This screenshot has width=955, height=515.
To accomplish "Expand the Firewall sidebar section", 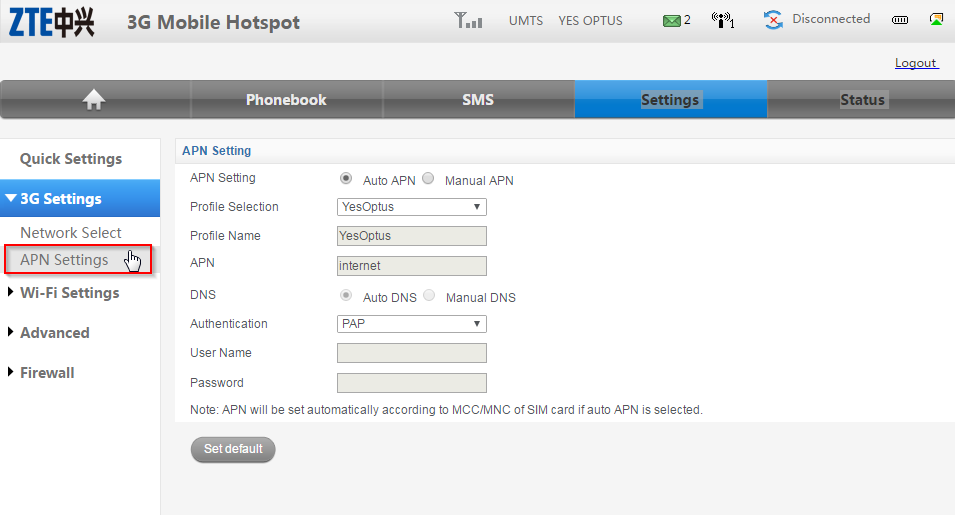I will [47, 373].
